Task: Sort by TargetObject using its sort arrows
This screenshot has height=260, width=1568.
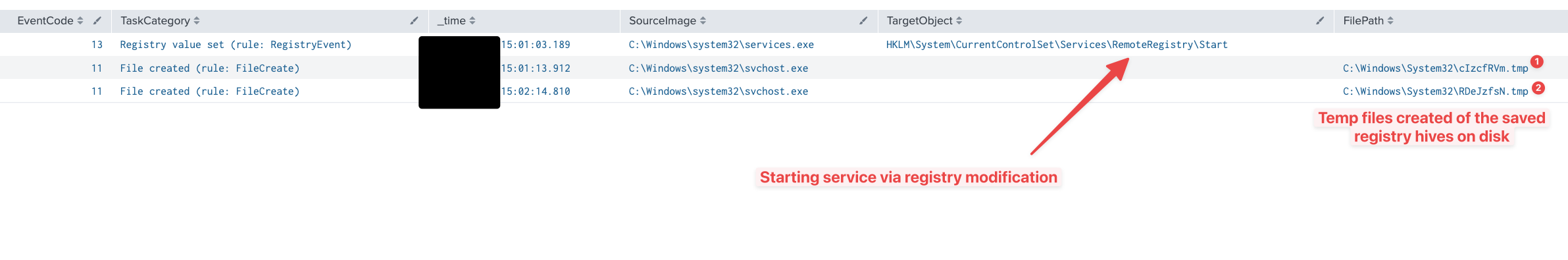Action: point(959,20)
